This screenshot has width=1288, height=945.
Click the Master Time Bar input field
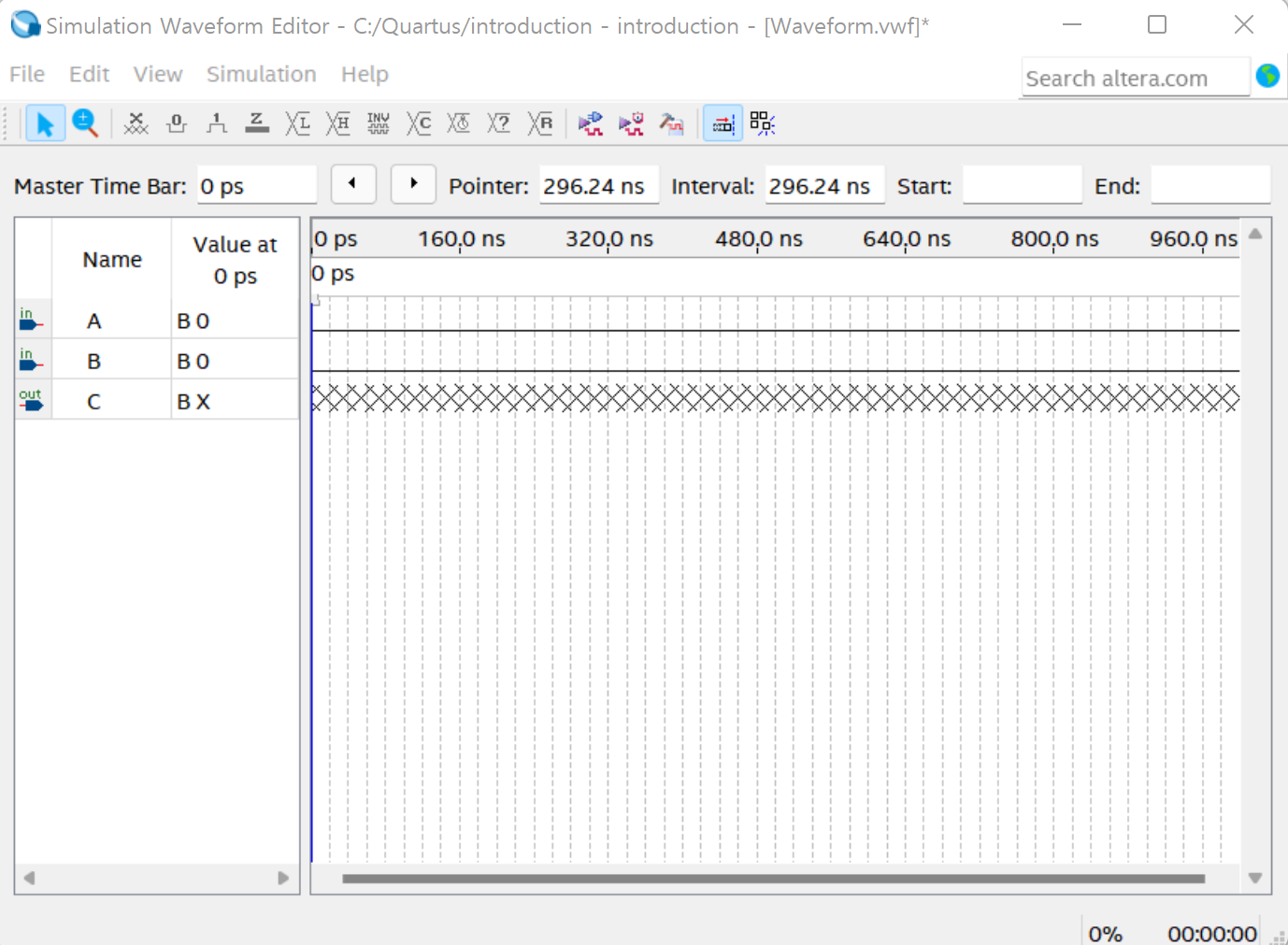point(257,185)
